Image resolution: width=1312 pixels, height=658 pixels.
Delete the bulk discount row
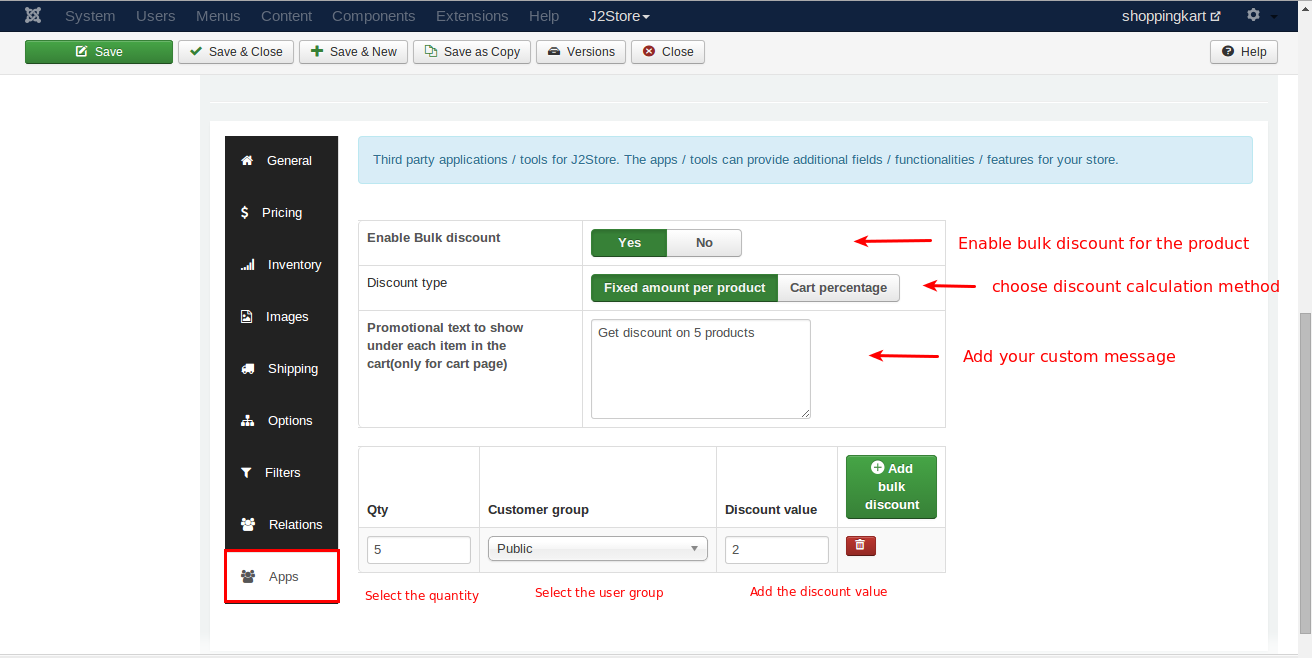860,546
